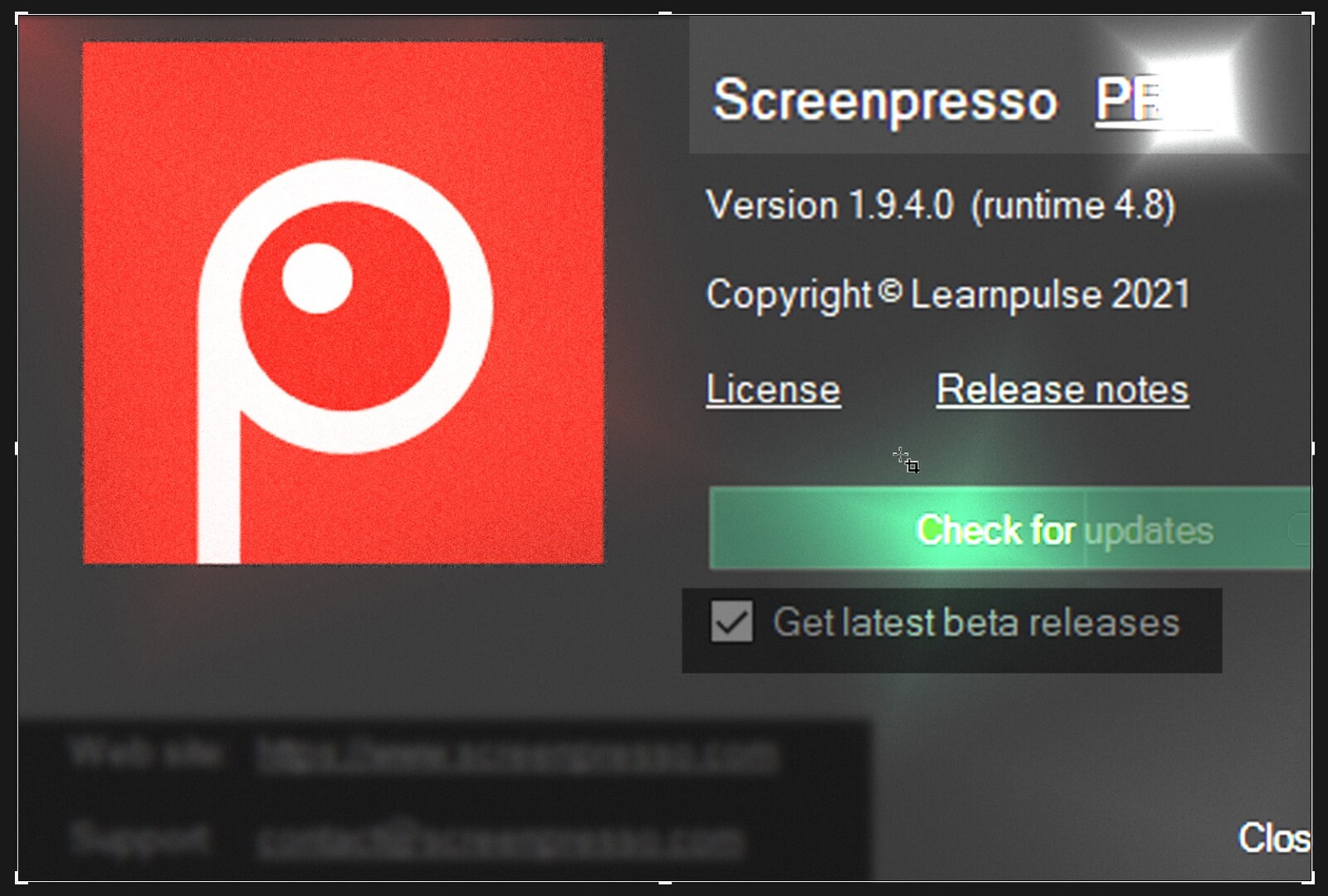Open the Release notes link

point(1062,389)
